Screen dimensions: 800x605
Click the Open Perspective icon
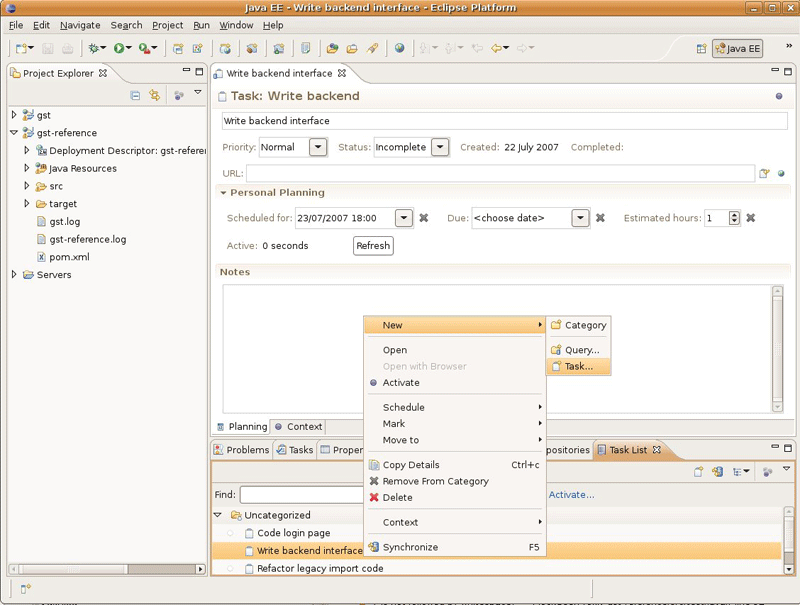point(702,48)
